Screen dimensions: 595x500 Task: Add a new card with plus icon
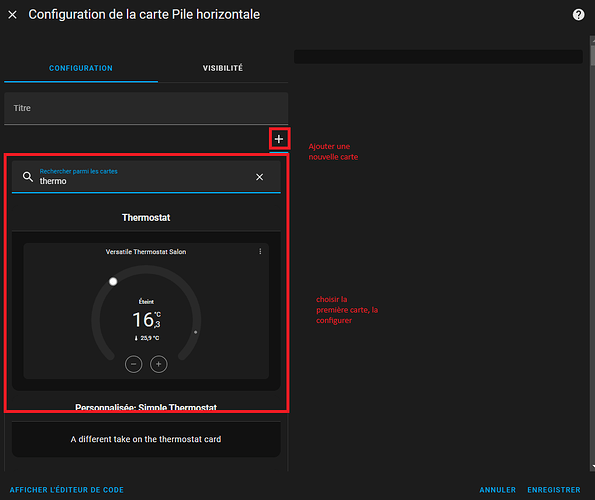pyautogui.click(x=279, y=139)
